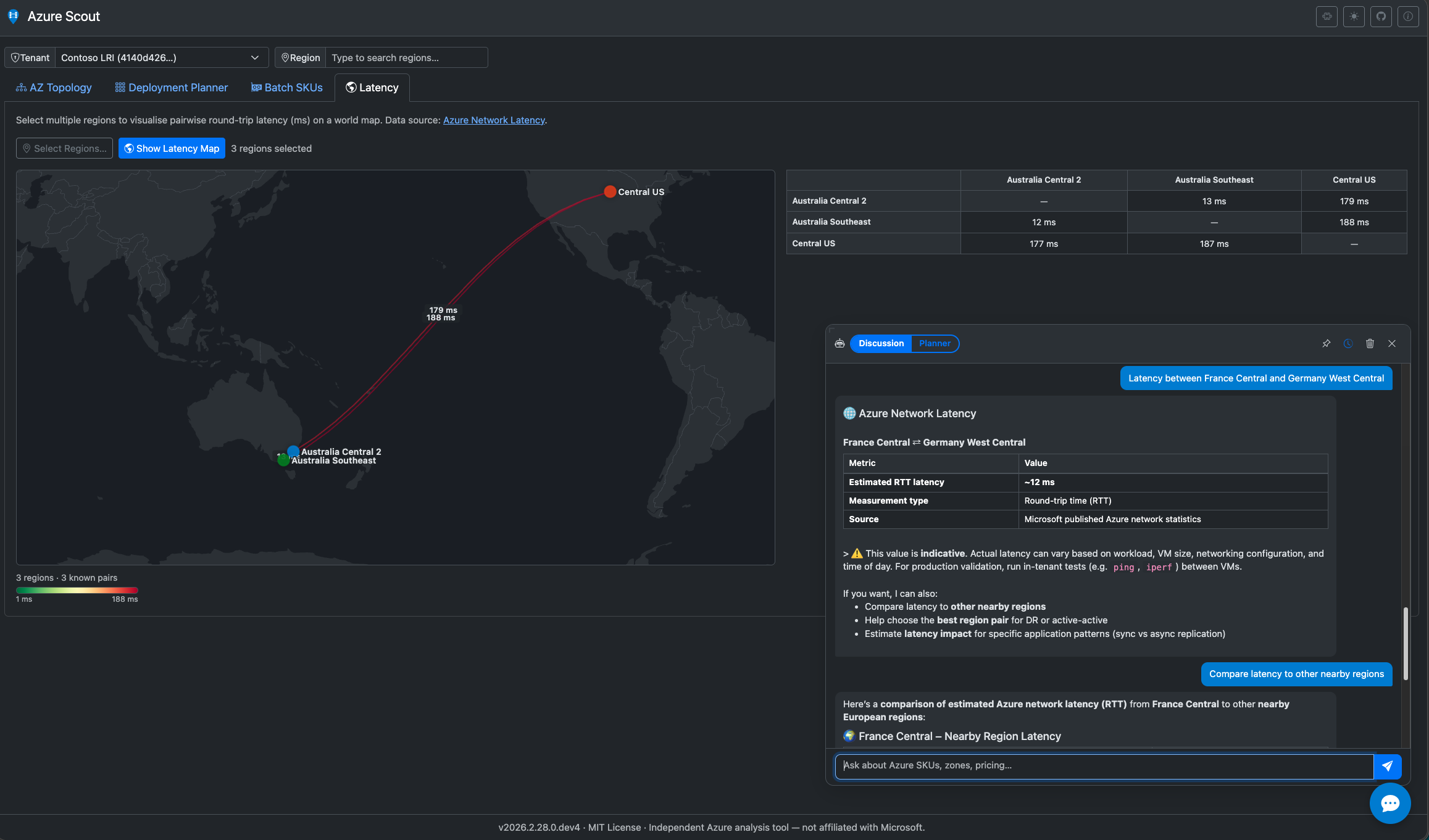1429x840 pixels.
Task: Pin the chat panel with the pin icon
Action: [x=1326, y=344]
